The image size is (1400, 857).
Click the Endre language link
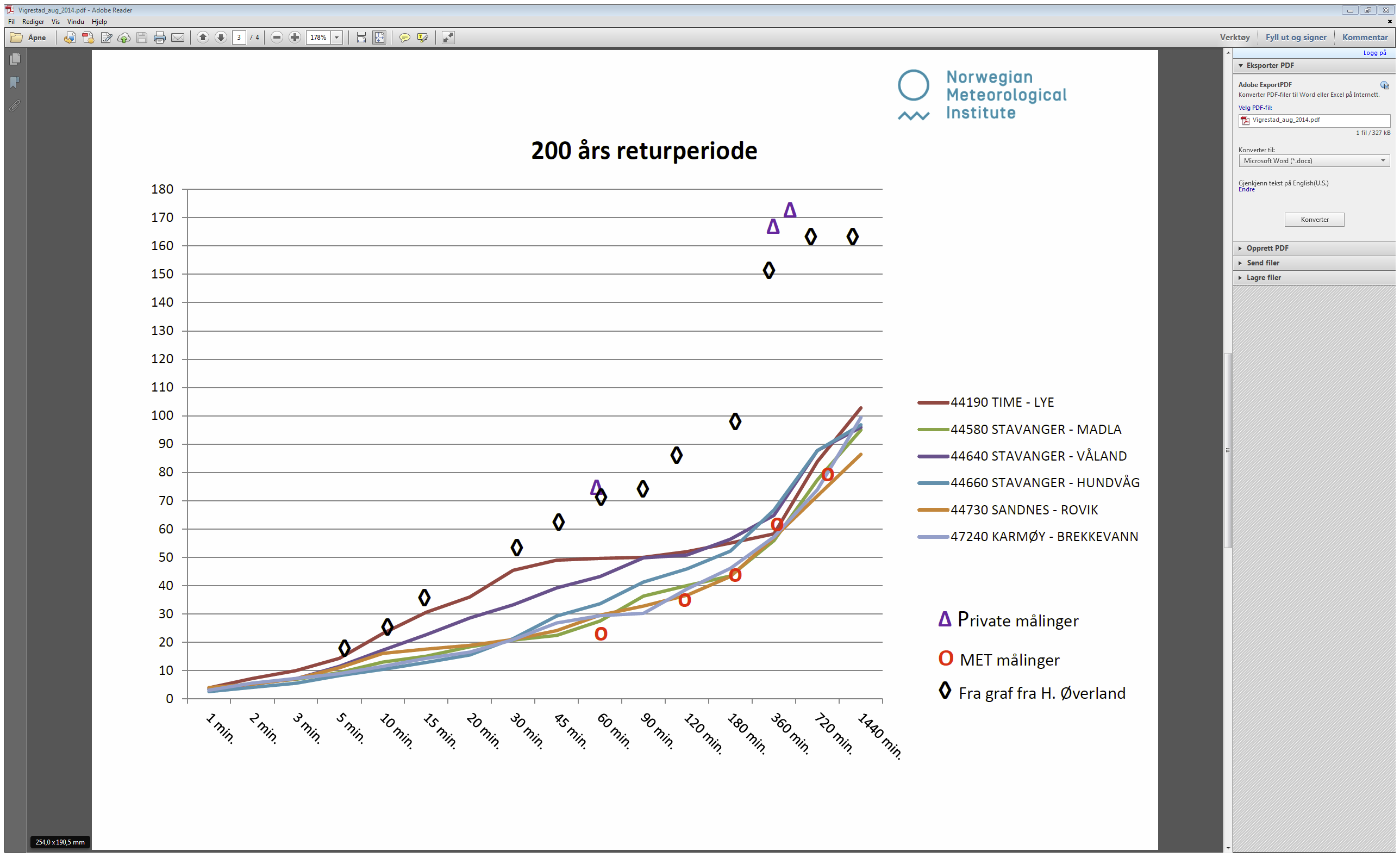click(x=1247, y=189)
